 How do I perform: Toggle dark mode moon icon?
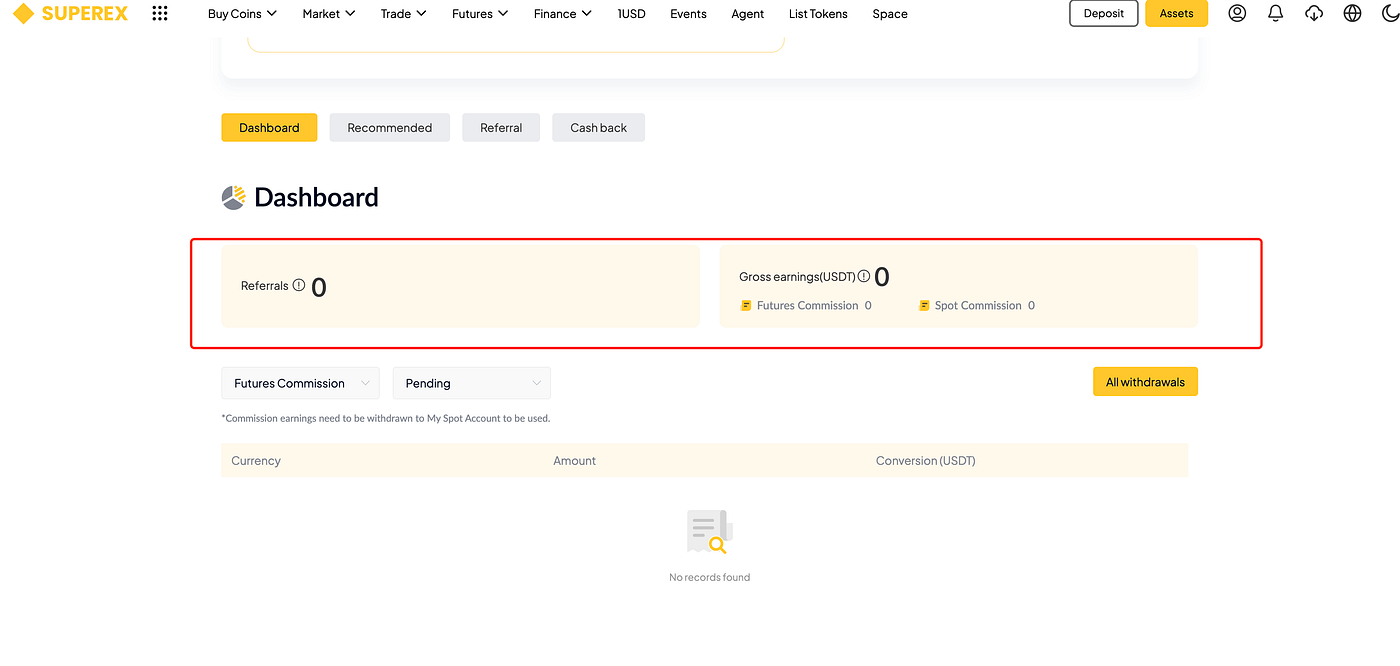pos(1389,13)
